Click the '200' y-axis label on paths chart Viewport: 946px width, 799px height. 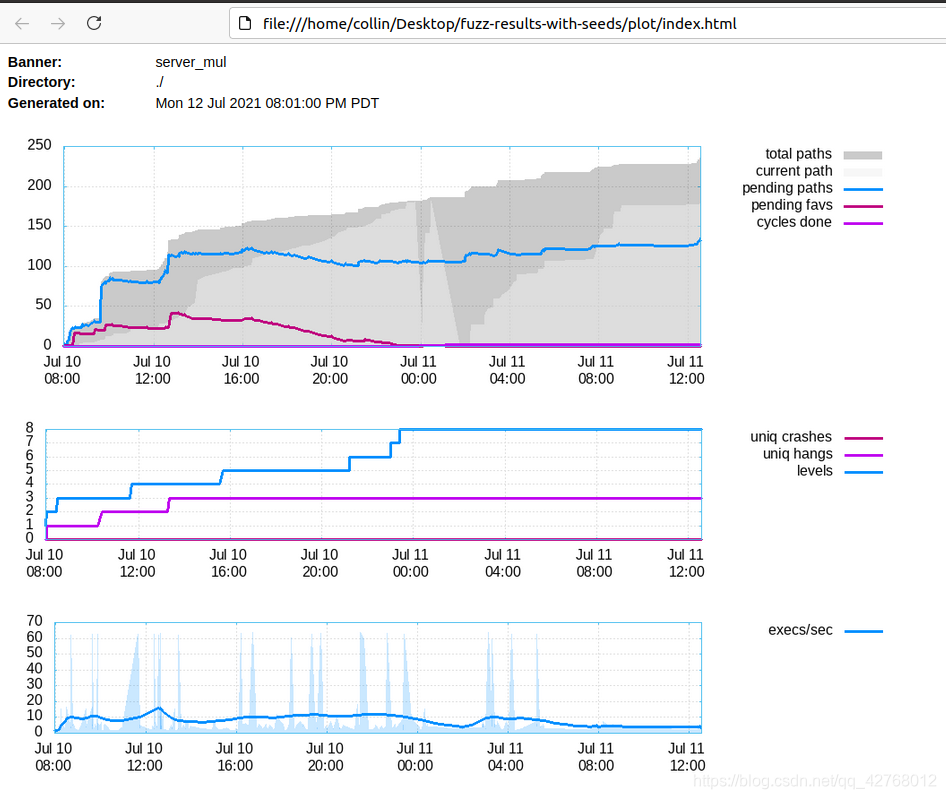coord(39,185)
